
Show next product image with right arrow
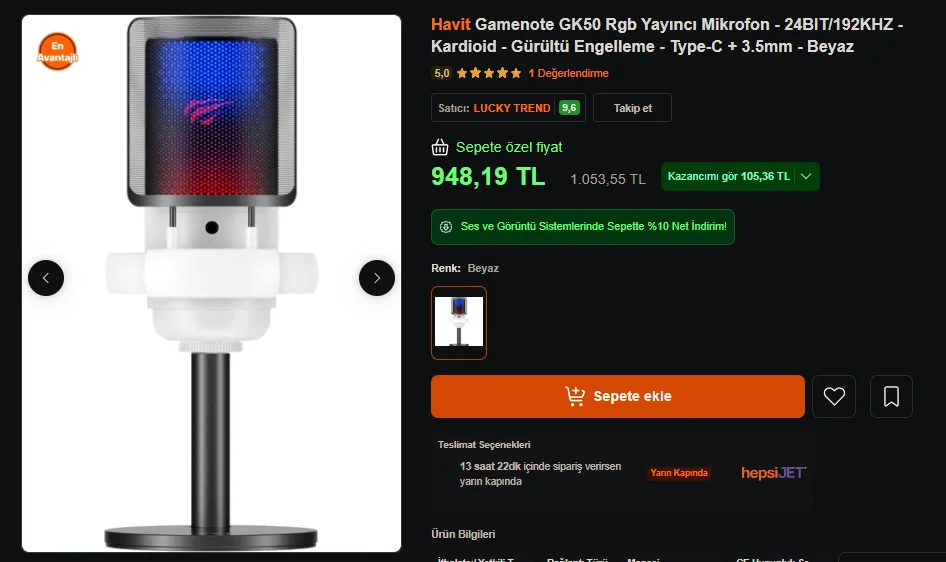click(x=377, y=278)
